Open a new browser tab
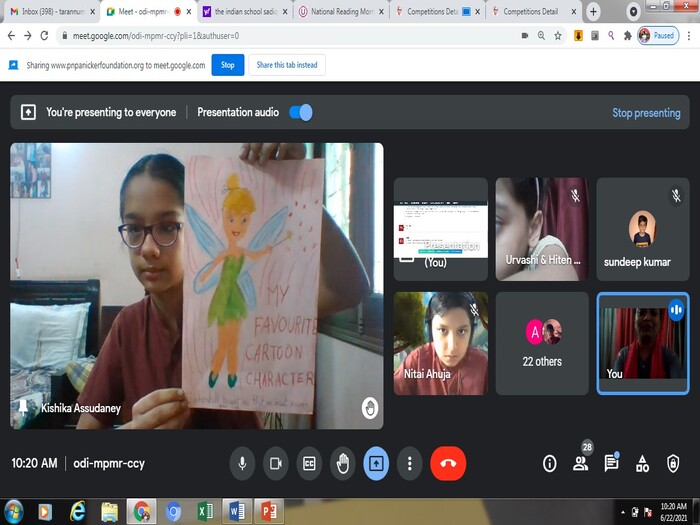 pyautogui.click(x=593, y=12)
